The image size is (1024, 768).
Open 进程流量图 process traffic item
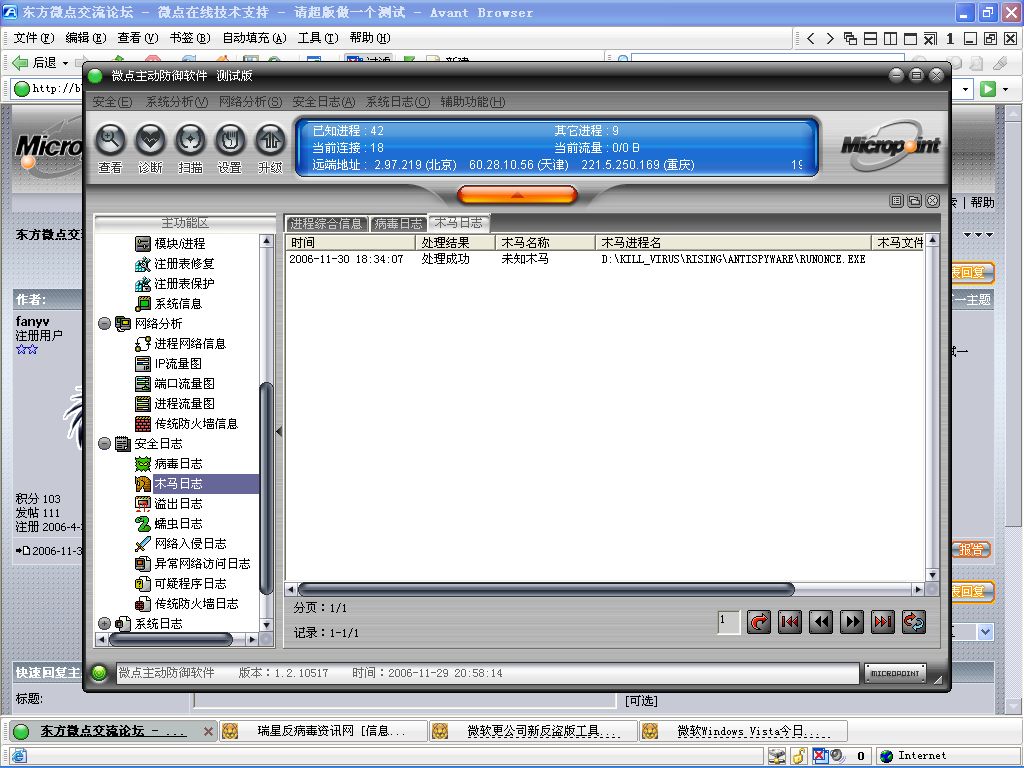174,404
